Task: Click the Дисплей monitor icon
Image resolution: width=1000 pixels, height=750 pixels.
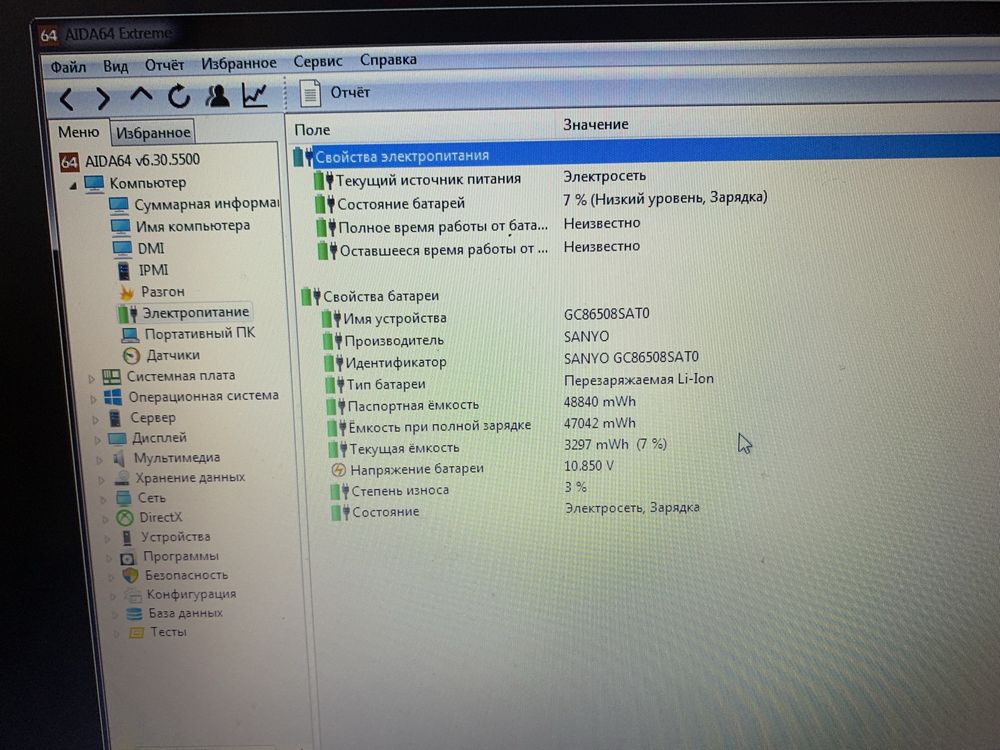Action: point(117,439)
